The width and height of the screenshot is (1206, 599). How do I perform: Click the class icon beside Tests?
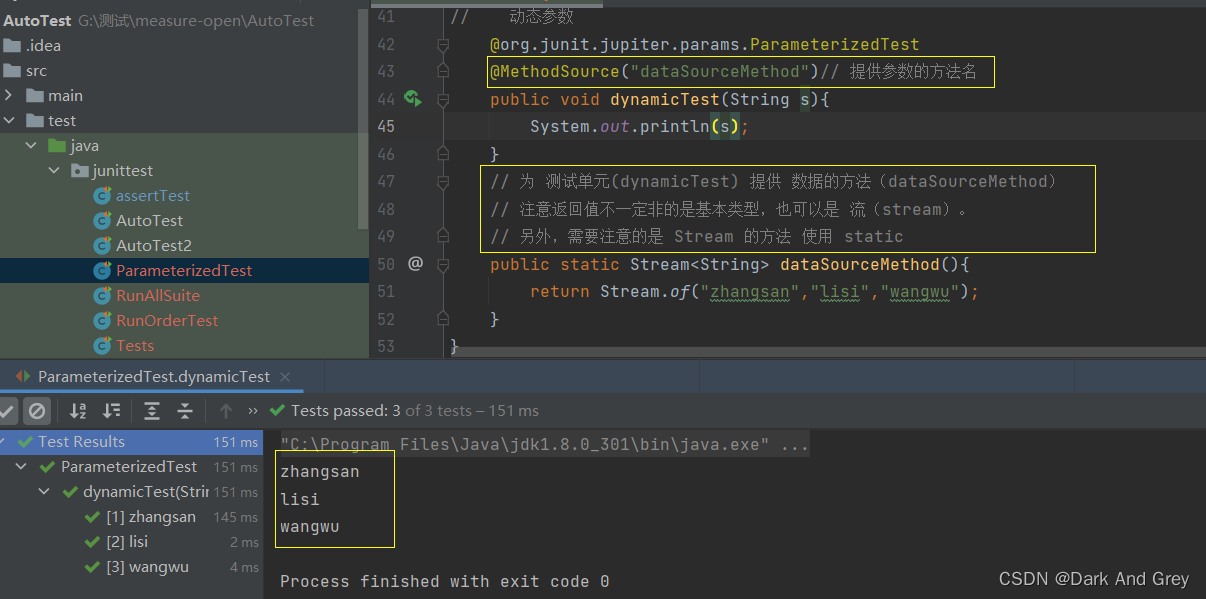pos(102,346)
